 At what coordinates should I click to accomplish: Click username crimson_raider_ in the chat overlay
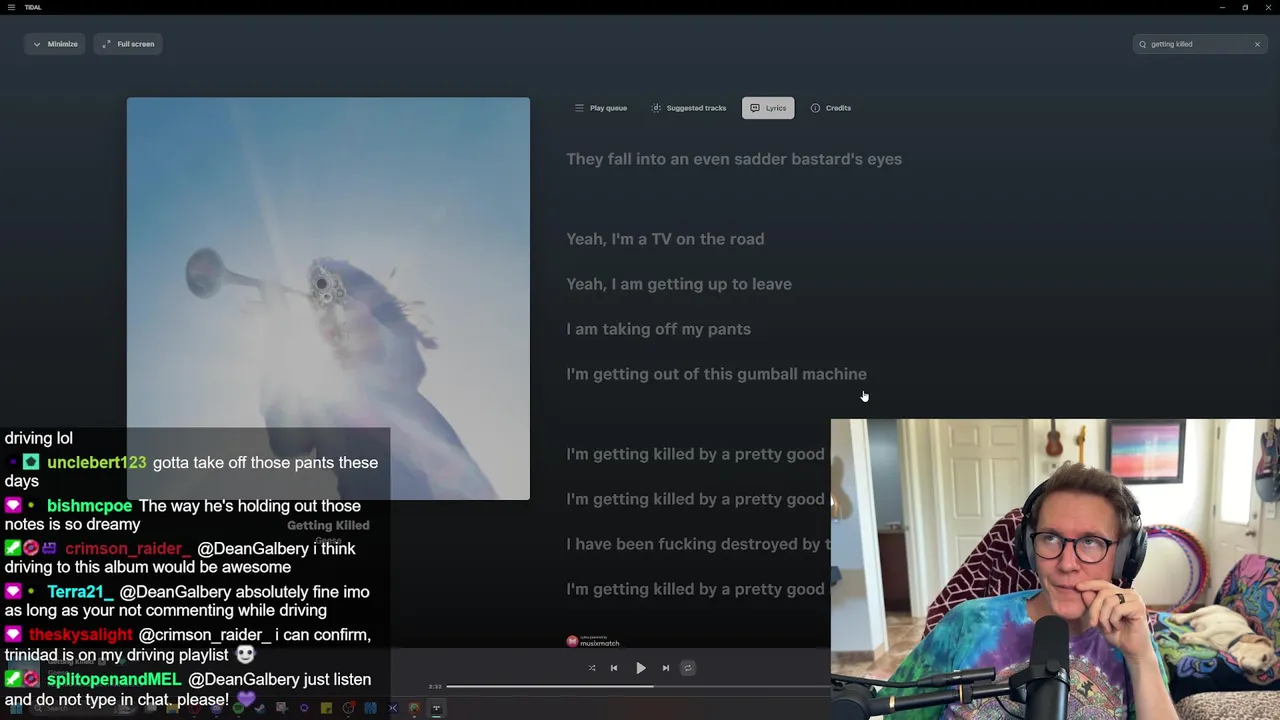pyautogui.click(x=128, y=549)
